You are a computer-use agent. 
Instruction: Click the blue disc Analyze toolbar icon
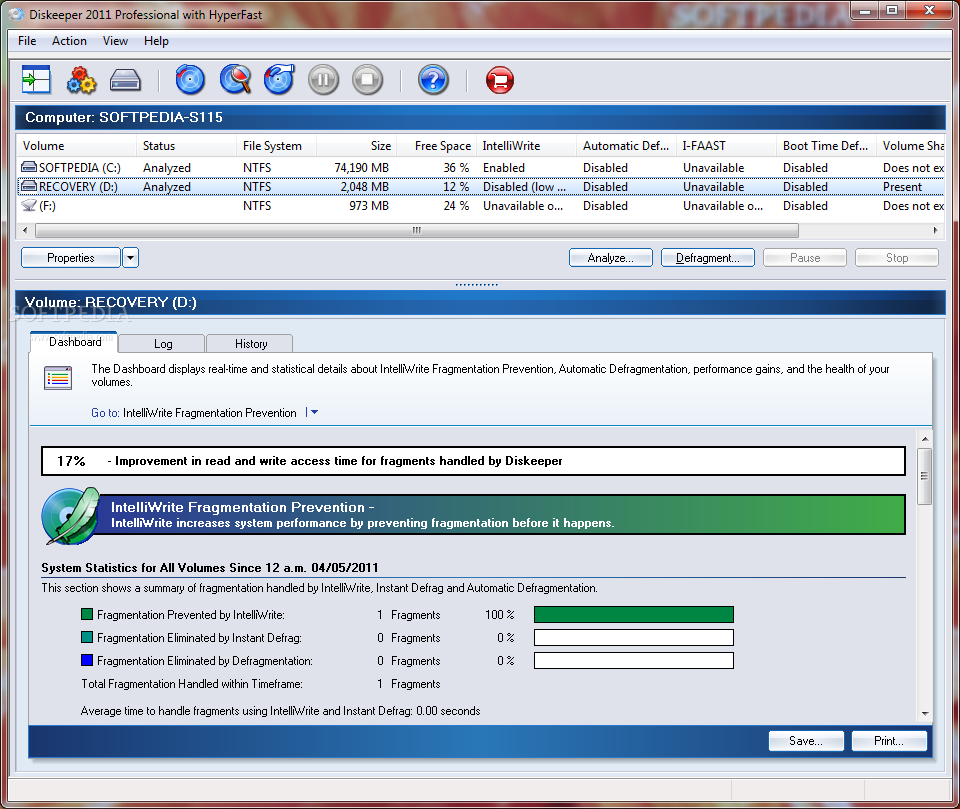tap(190, 80)
